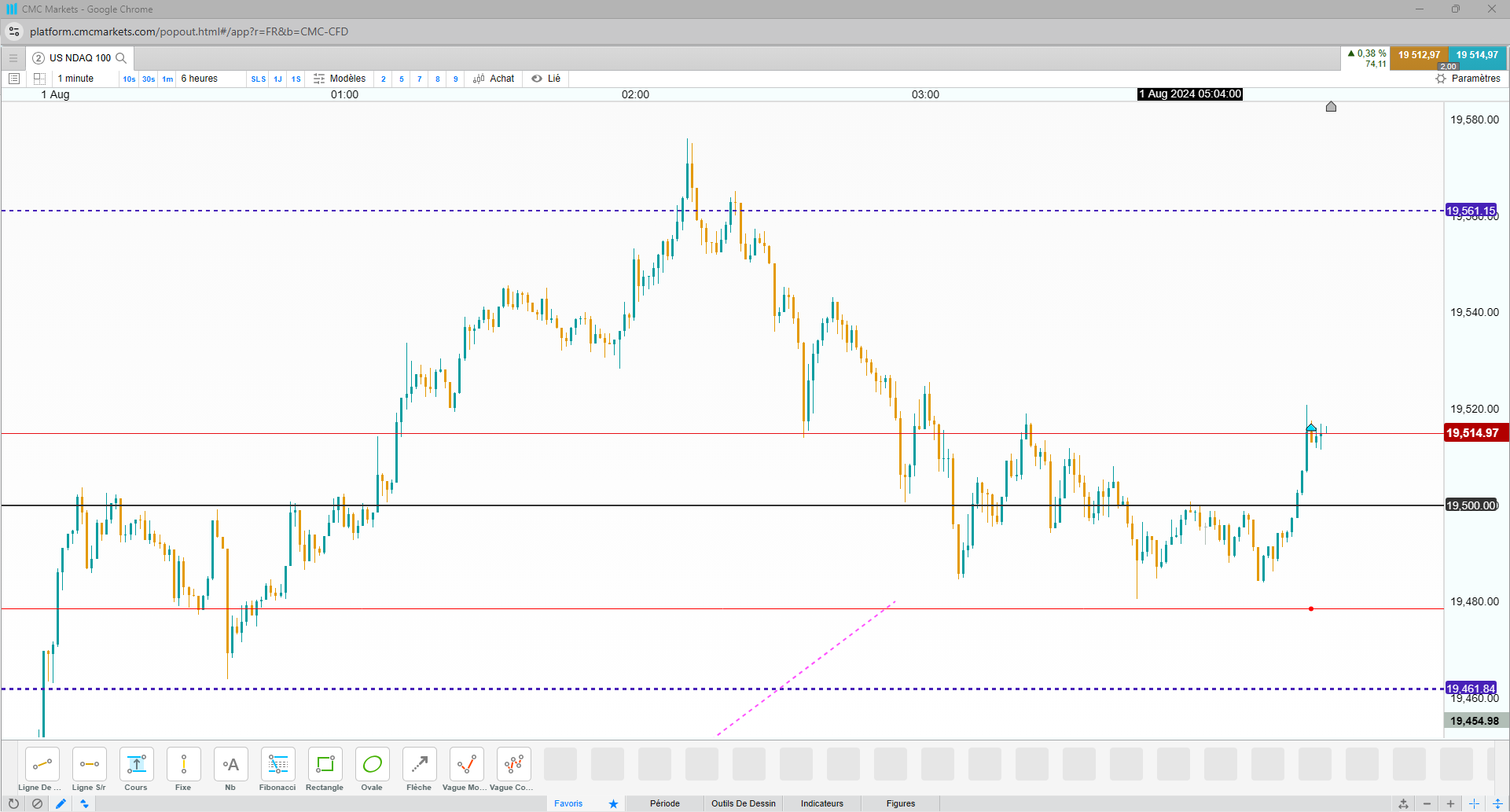Screen dimensions: 1510x812
Task: Toggle the Lié linked chart eye
Action: coord(546,79)
